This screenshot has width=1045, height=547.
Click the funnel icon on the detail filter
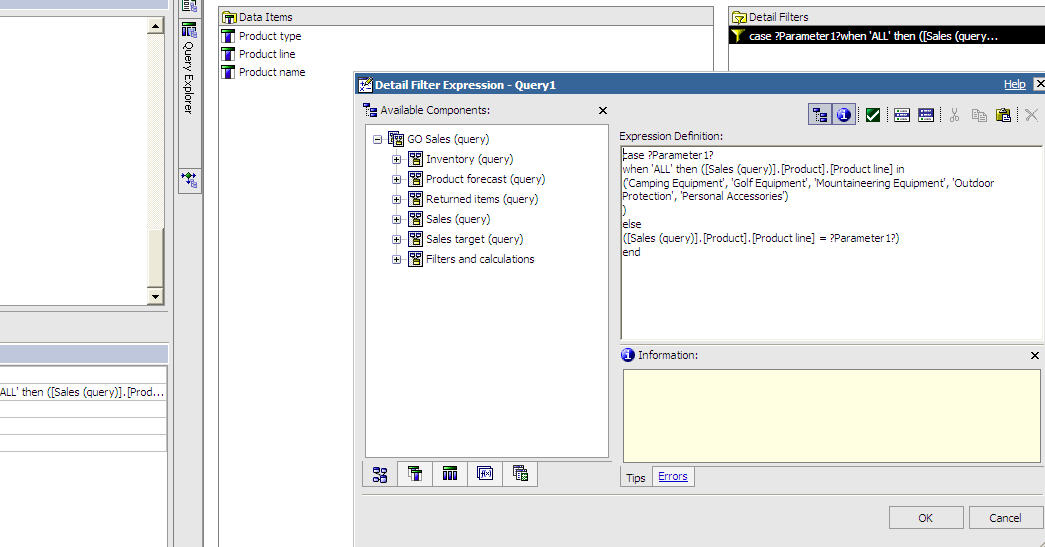click(x=738, y=36)
